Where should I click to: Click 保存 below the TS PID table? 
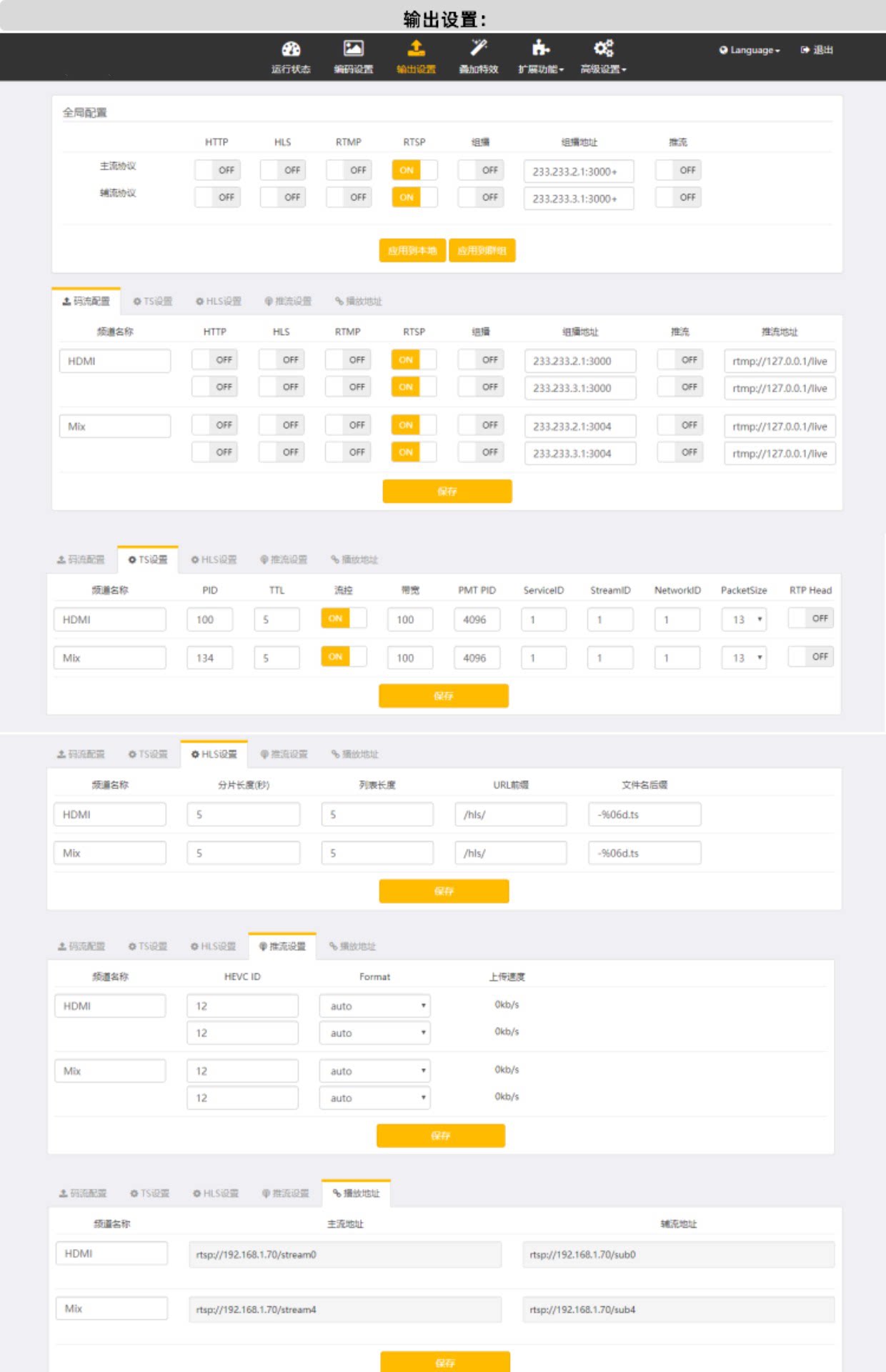pyautogui.click(x=444, y=696)
